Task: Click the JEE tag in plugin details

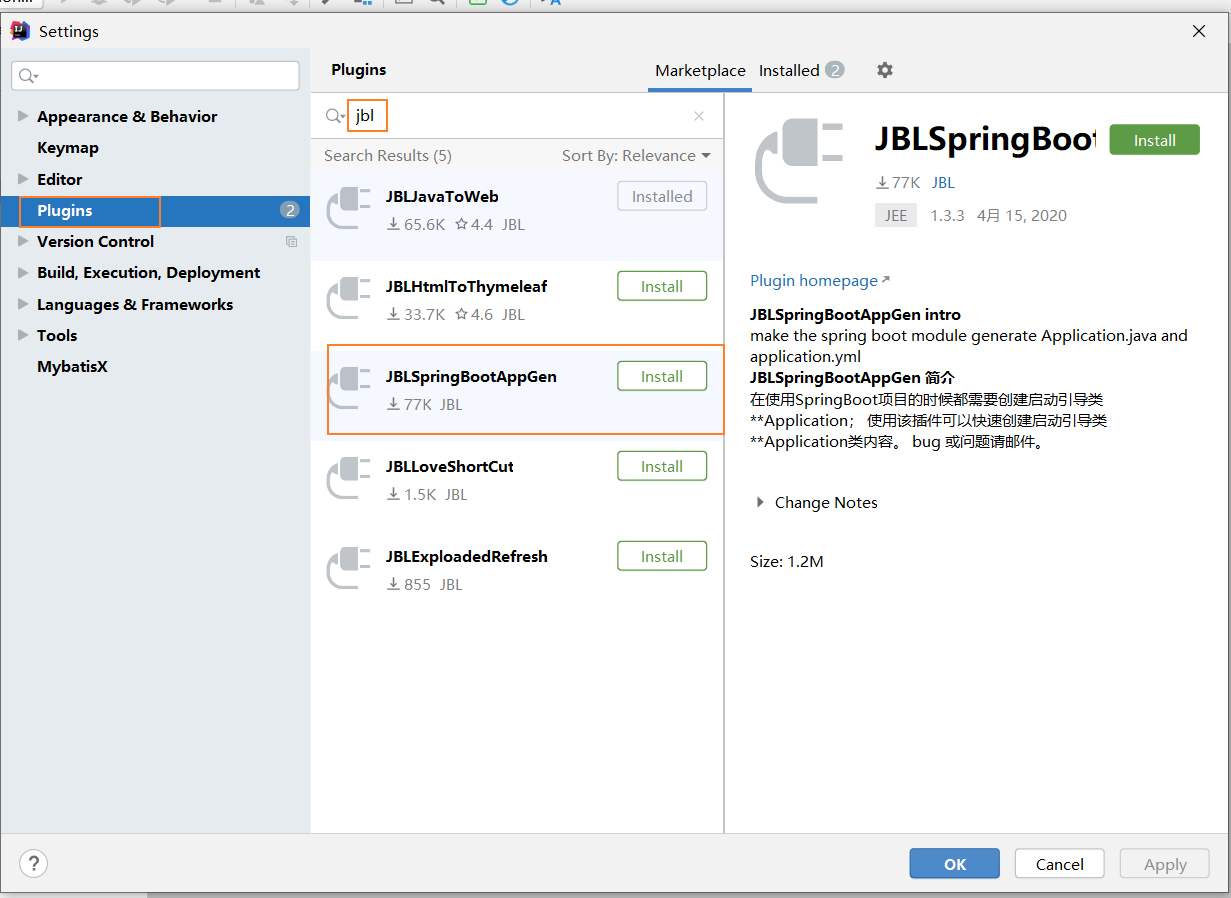Action: point(895,215)
